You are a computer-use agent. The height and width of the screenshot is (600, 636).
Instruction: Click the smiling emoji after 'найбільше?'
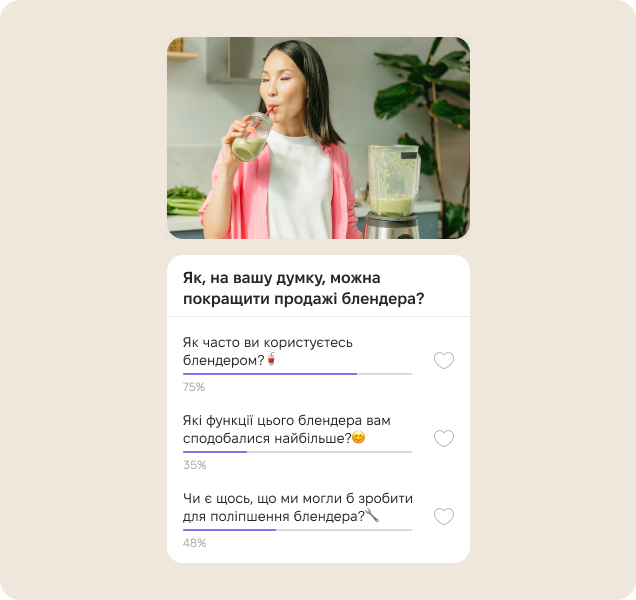tap(359, 437)
